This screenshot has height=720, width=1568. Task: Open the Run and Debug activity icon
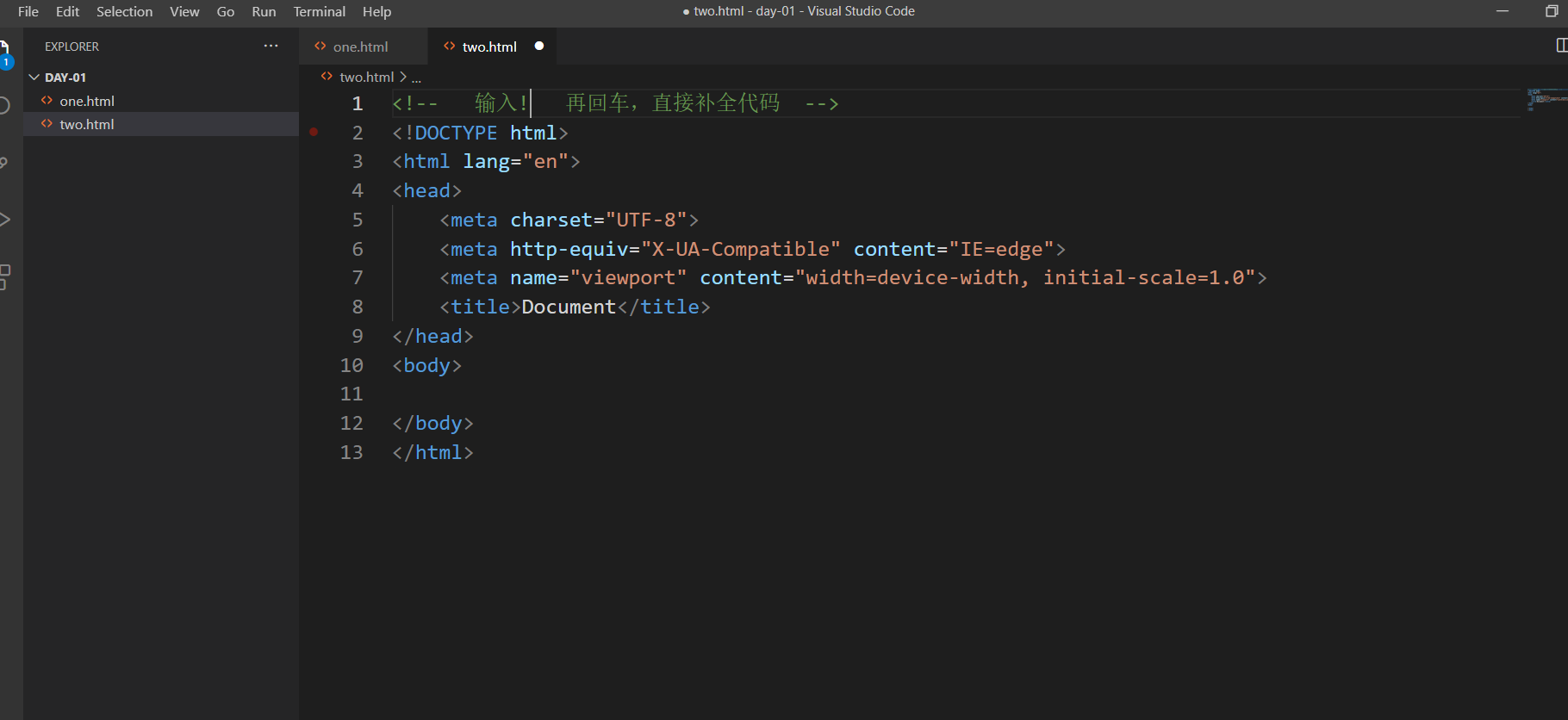4,220
